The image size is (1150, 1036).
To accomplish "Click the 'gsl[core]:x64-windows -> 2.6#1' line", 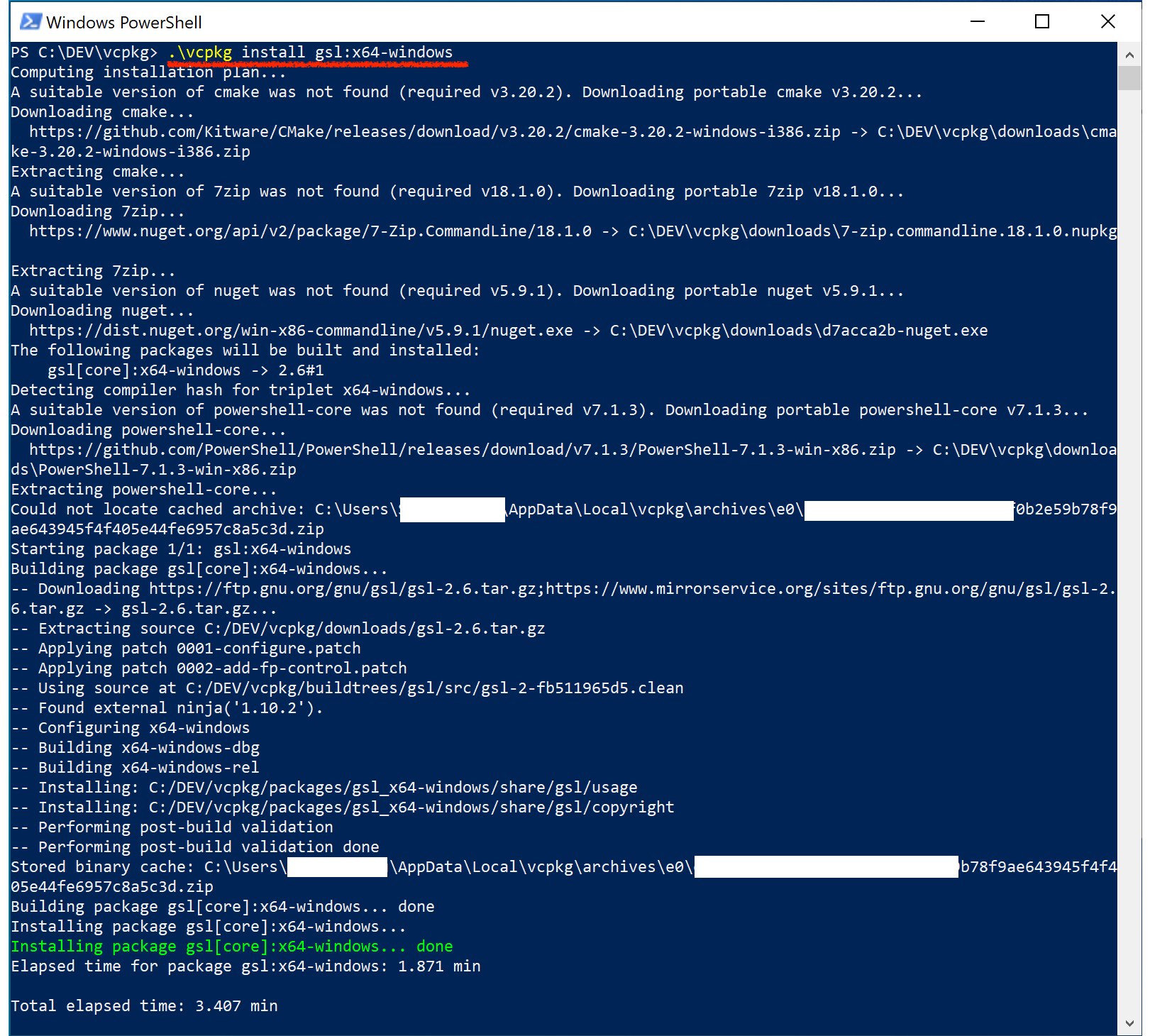I will point(186,370).
